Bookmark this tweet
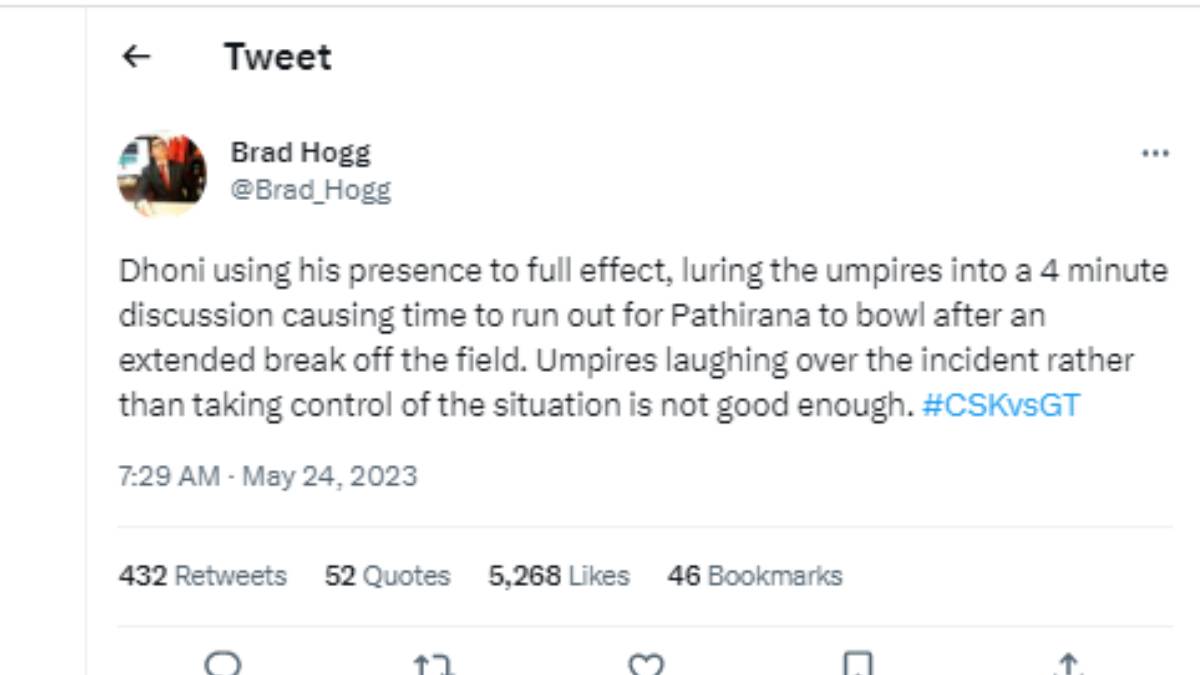 858,662
